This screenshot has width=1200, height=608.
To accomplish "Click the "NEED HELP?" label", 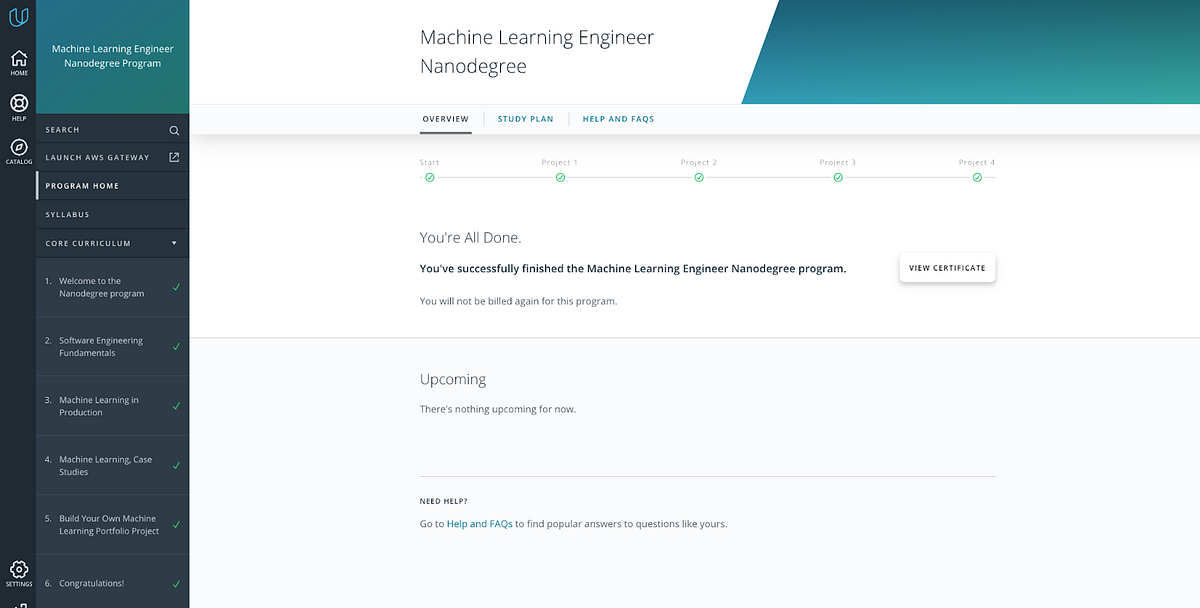I will click(443, 501).
